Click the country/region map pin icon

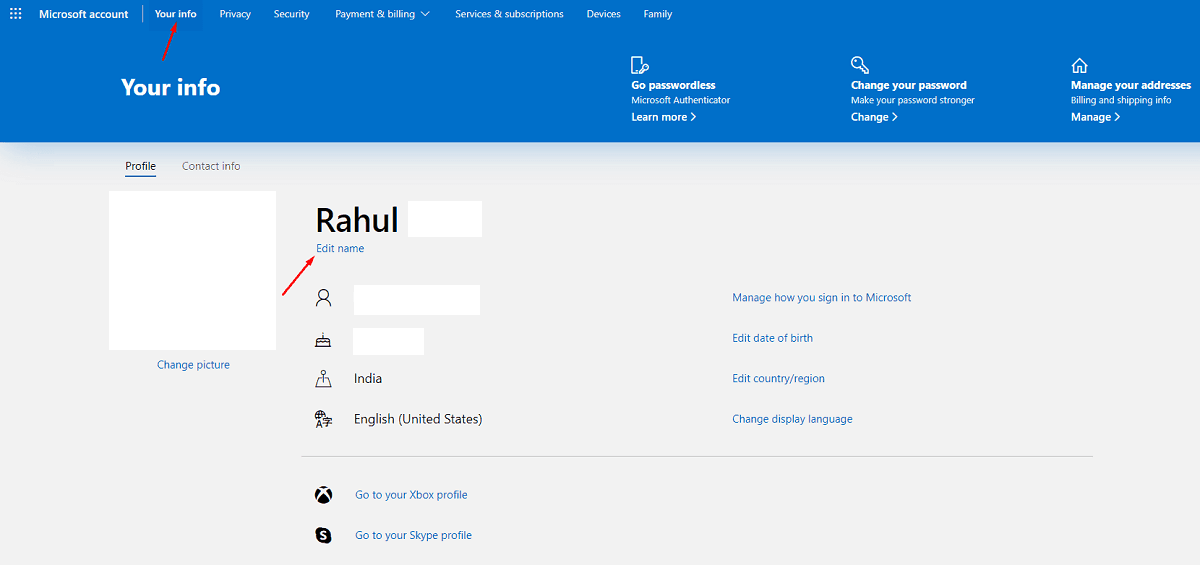(x=323, y=379)
